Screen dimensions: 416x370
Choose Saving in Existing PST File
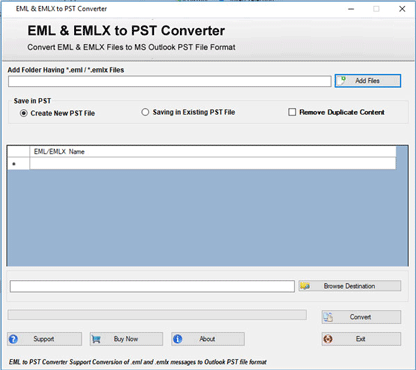[x=188, y=112]
